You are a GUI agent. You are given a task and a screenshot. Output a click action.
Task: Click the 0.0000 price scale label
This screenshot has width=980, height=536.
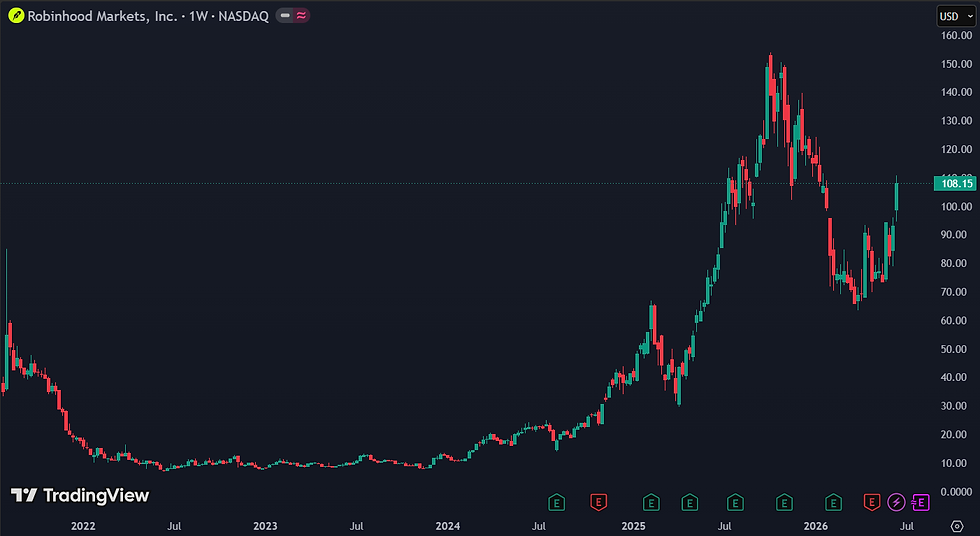(x=957, y=492)
